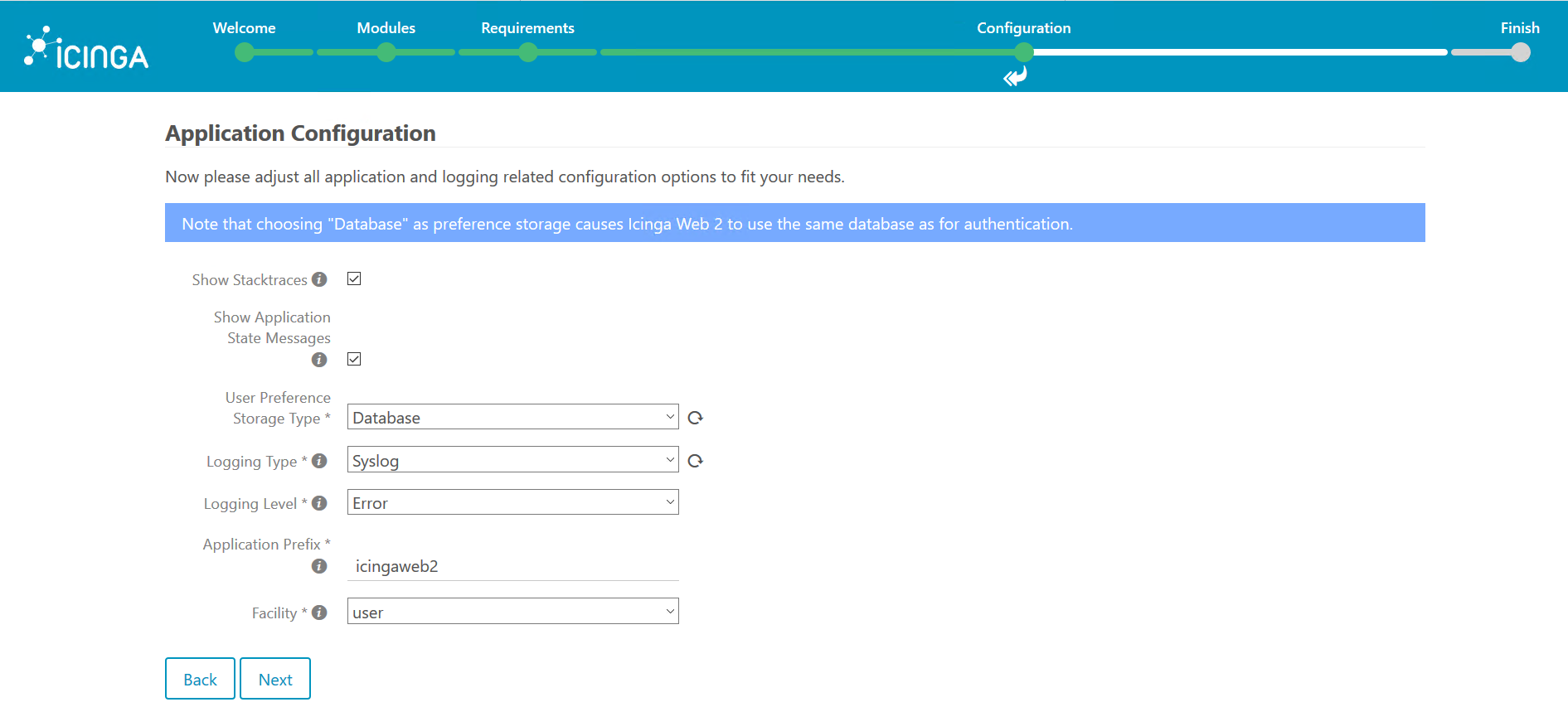Select the Configuration wizard step
Viewport: 1568px width, 707px height.
click(x=1024, y=28)
